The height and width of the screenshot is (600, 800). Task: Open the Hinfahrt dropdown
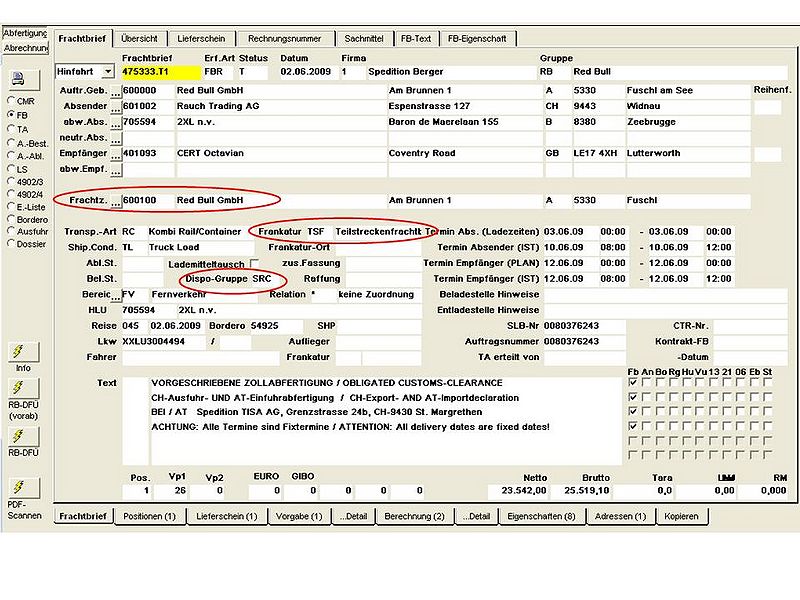(108, 72)
